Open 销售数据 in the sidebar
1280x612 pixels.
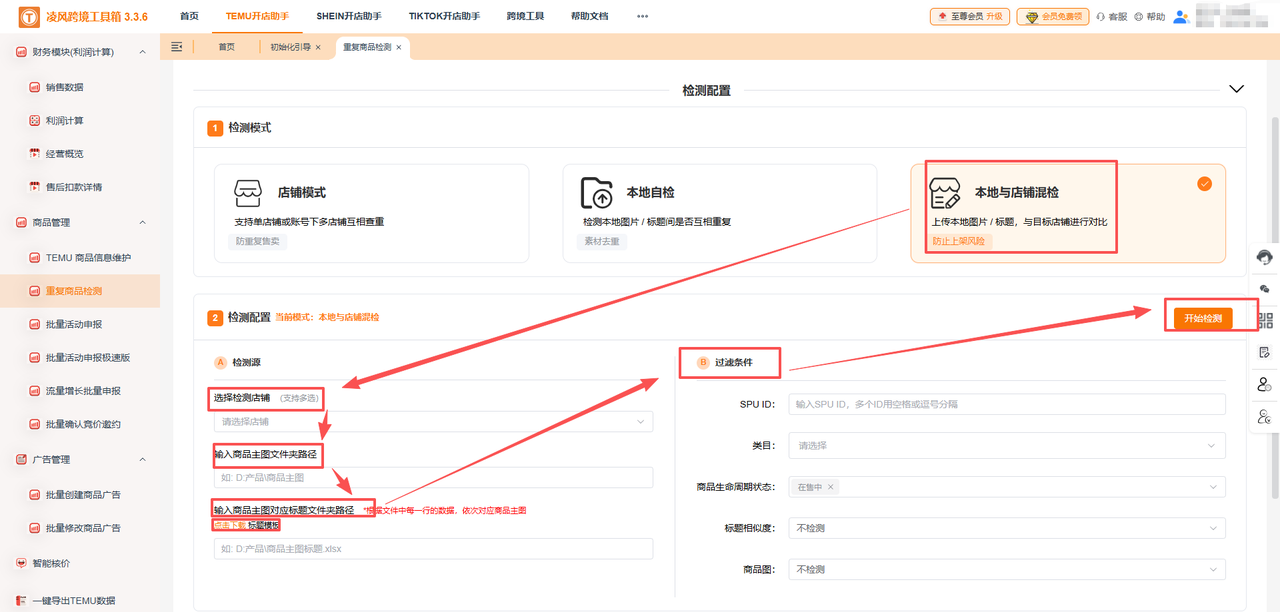(64, 87)
